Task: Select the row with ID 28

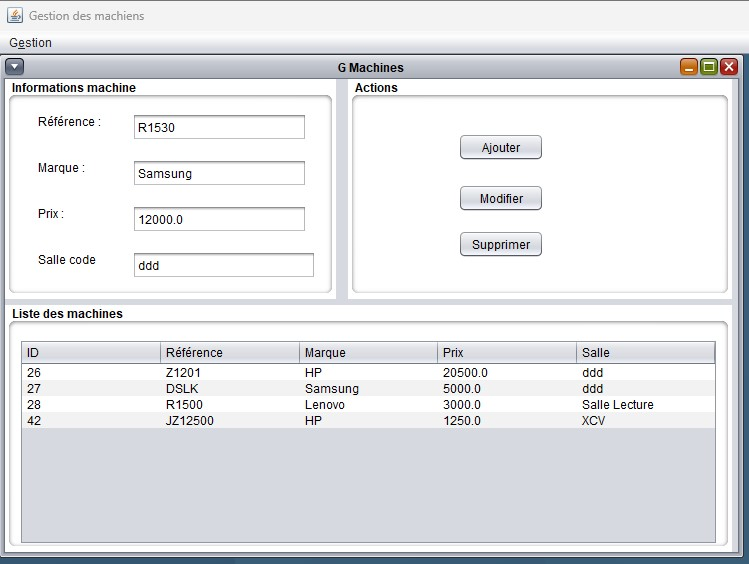Action: (368, 404)
